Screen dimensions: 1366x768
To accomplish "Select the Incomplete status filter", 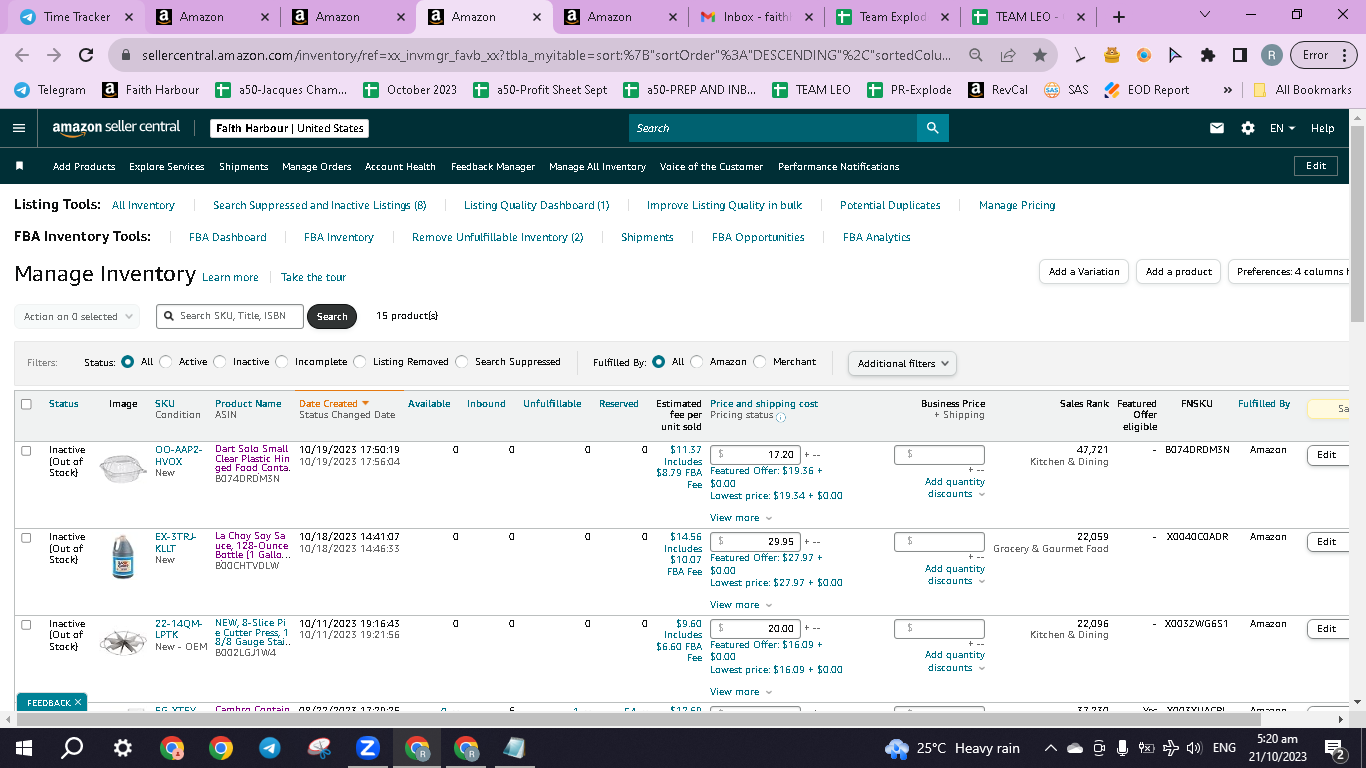I will (282, 362).
